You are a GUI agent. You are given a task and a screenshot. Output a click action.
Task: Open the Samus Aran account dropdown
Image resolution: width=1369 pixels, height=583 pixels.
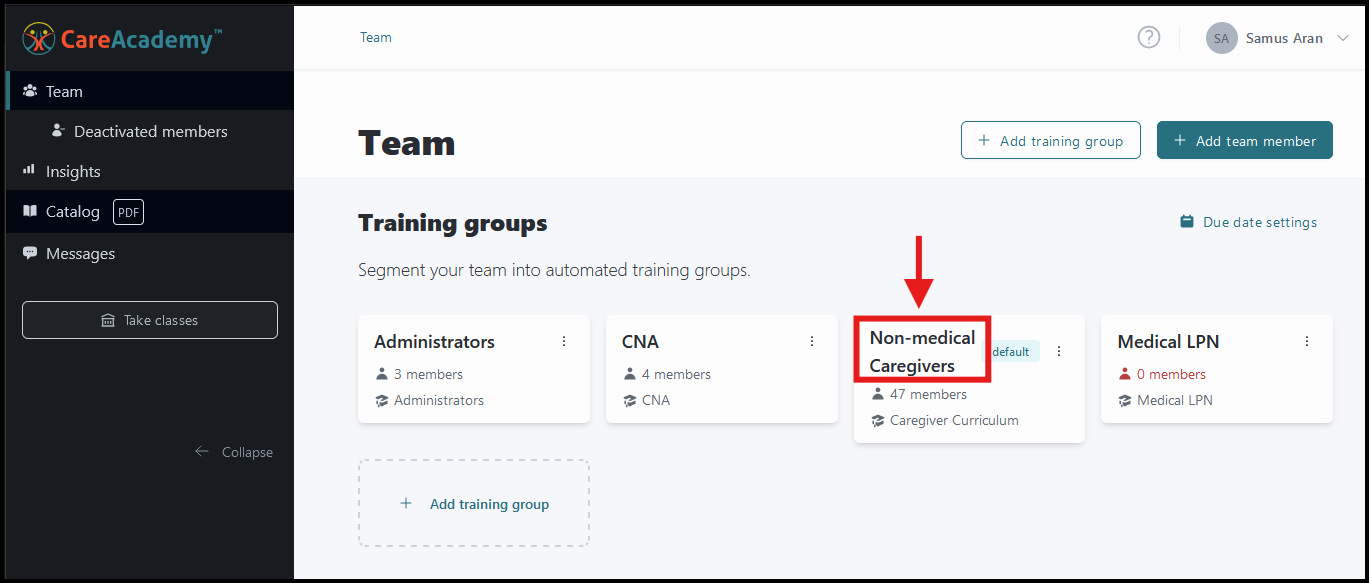point(1279,37)
